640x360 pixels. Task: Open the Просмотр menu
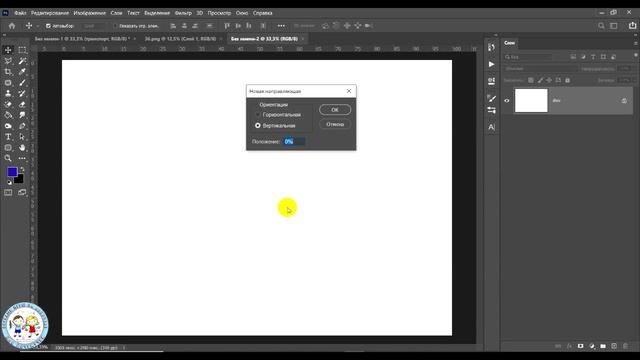pos(219,13)
